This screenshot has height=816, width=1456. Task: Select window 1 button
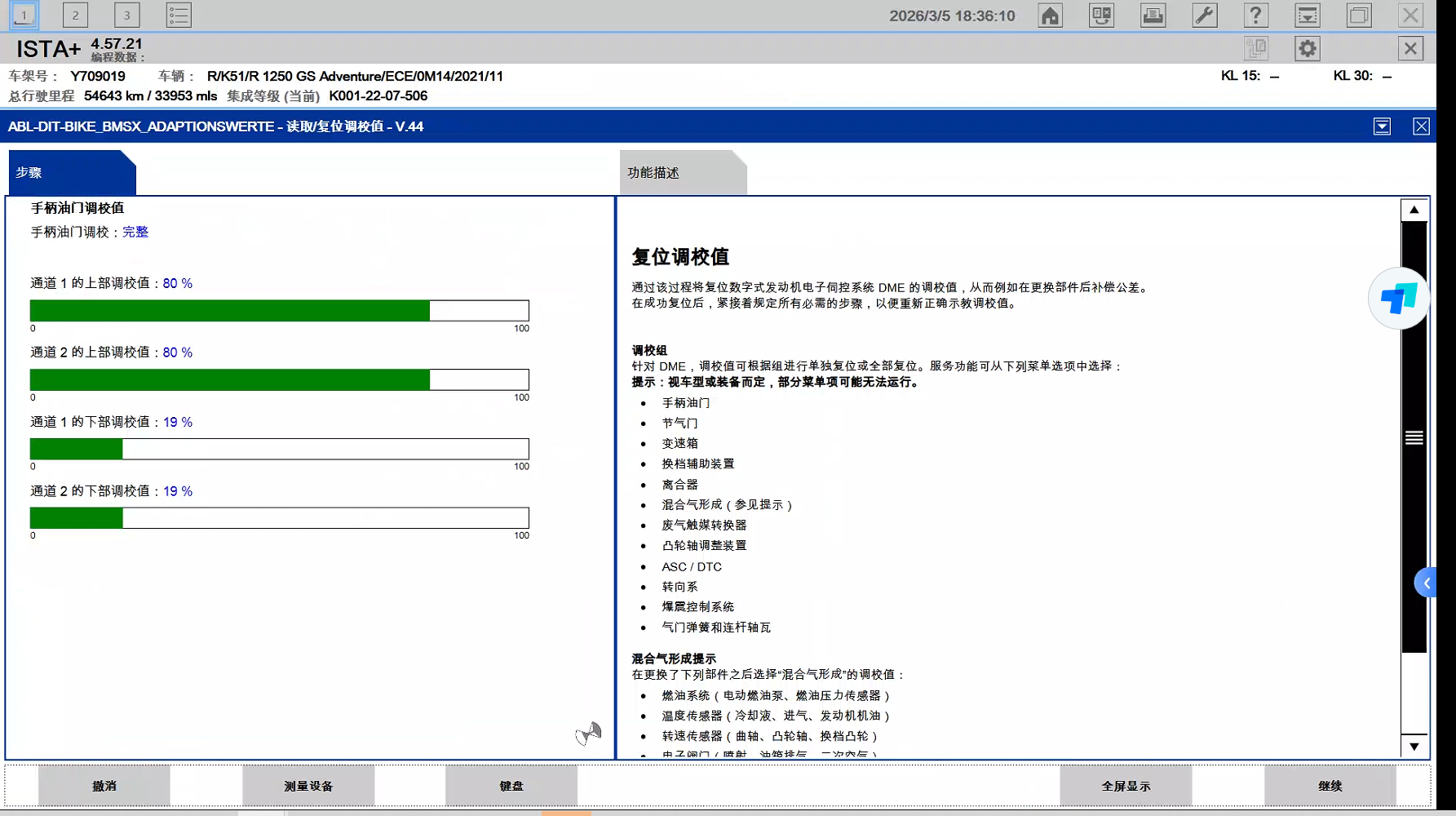(24, 16)
